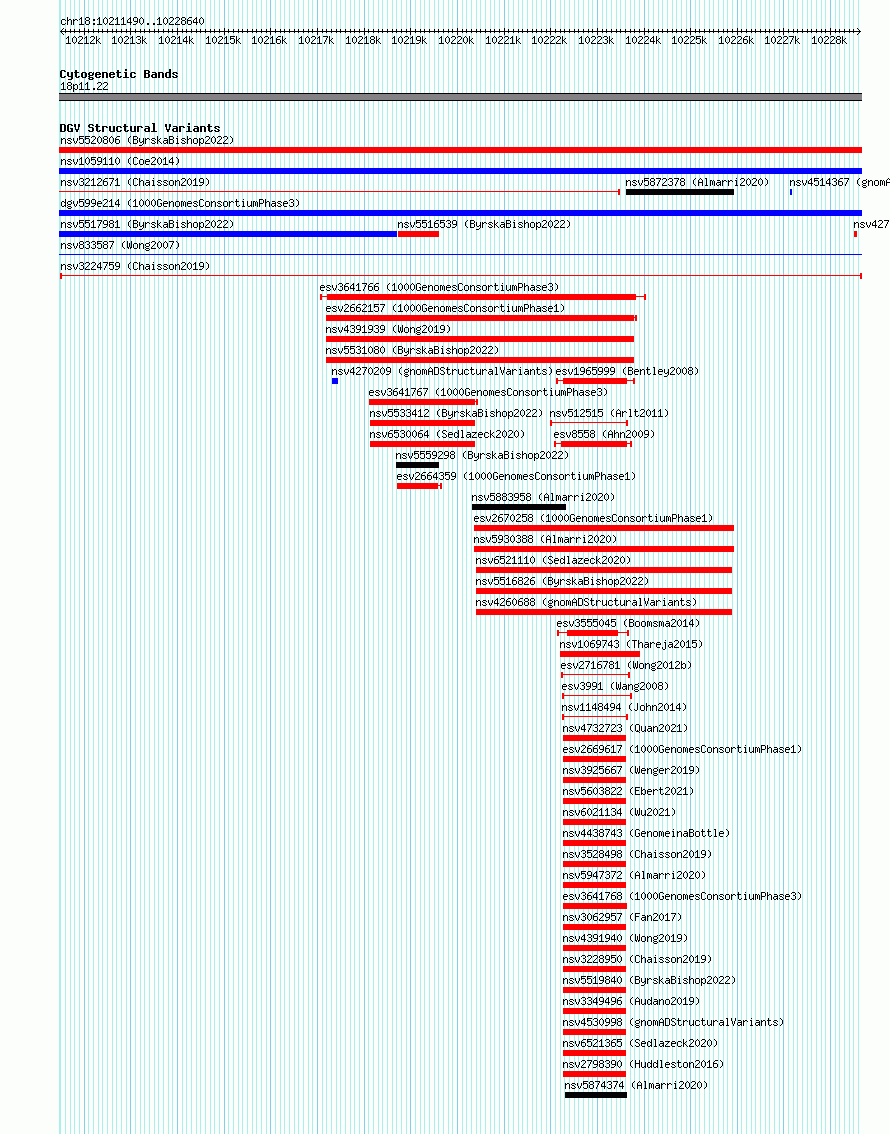
Task: Select nsv6521365 (Sedlazeck2020) label
Action: (x=640, y=1042)
